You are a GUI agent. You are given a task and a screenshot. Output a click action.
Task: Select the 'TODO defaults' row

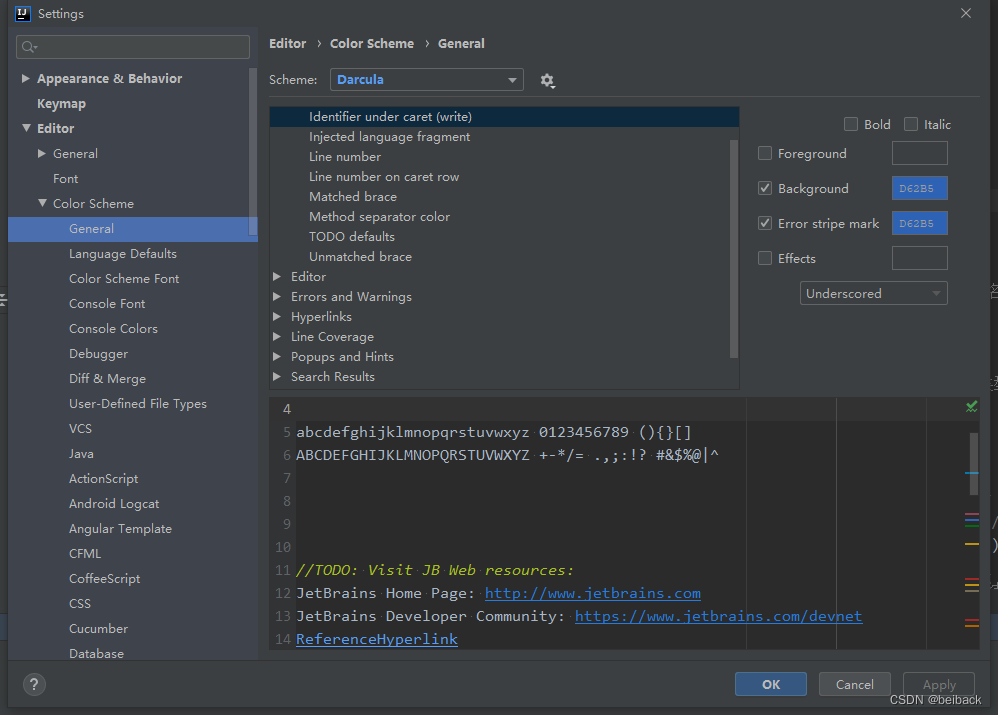504,237
